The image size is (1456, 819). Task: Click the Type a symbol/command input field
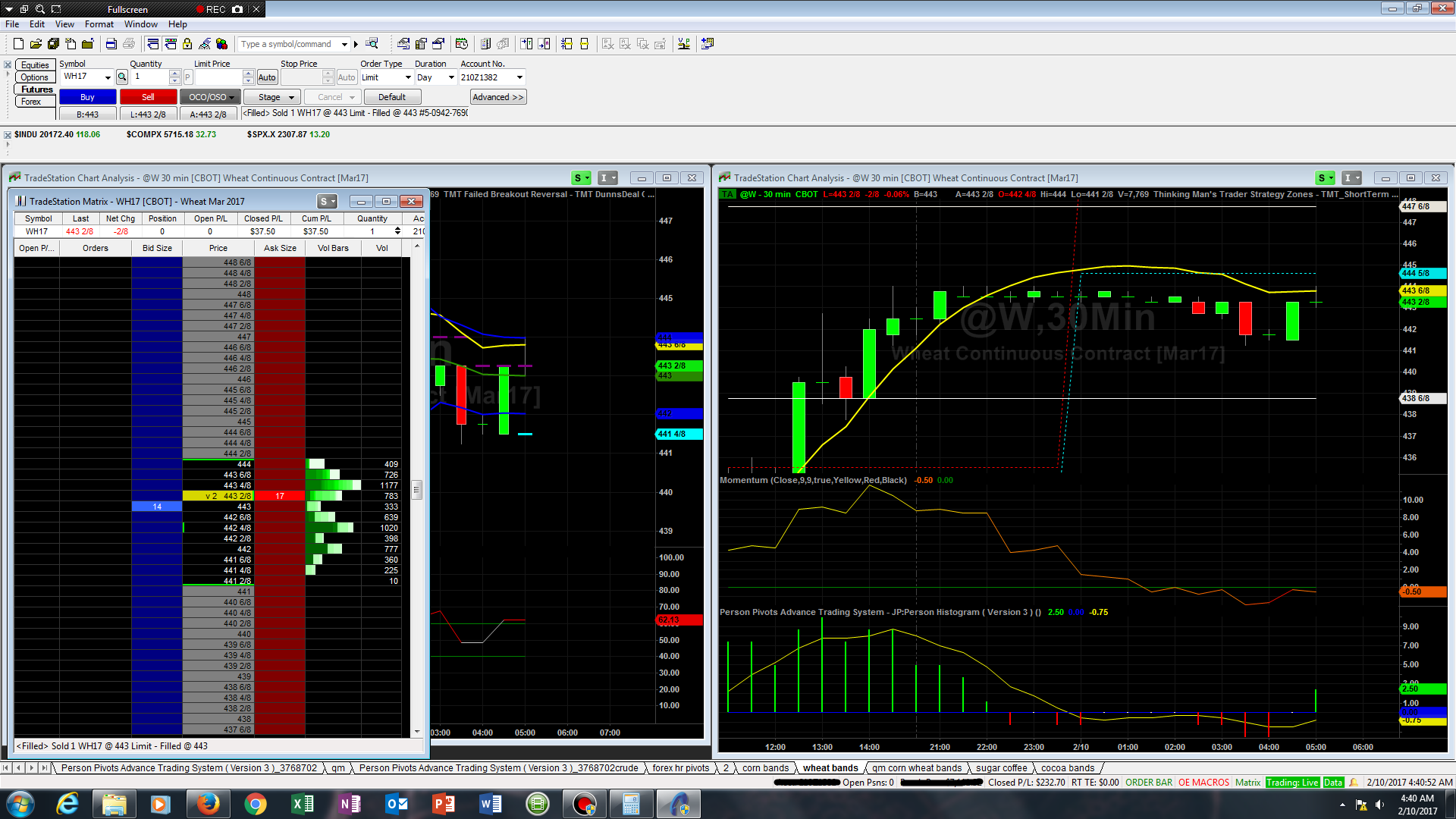288,44
